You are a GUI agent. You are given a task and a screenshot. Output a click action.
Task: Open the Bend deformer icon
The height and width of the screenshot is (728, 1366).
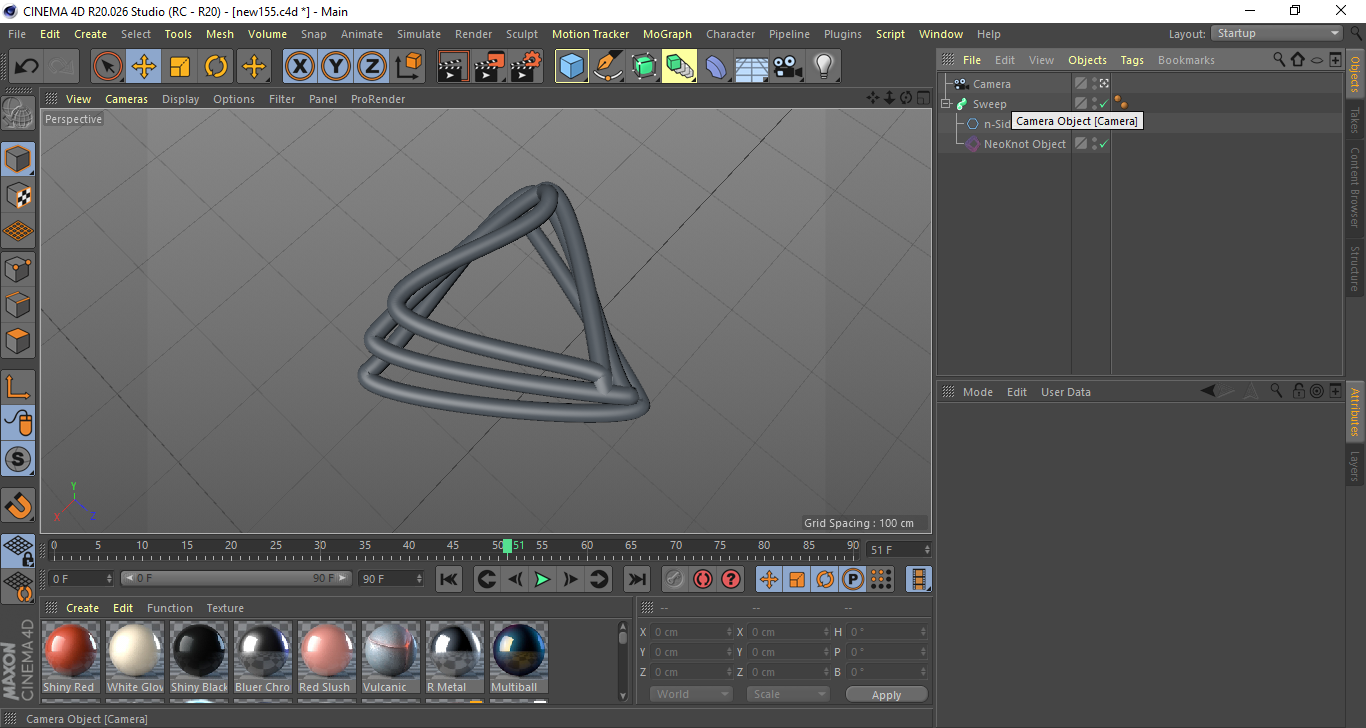716,67
